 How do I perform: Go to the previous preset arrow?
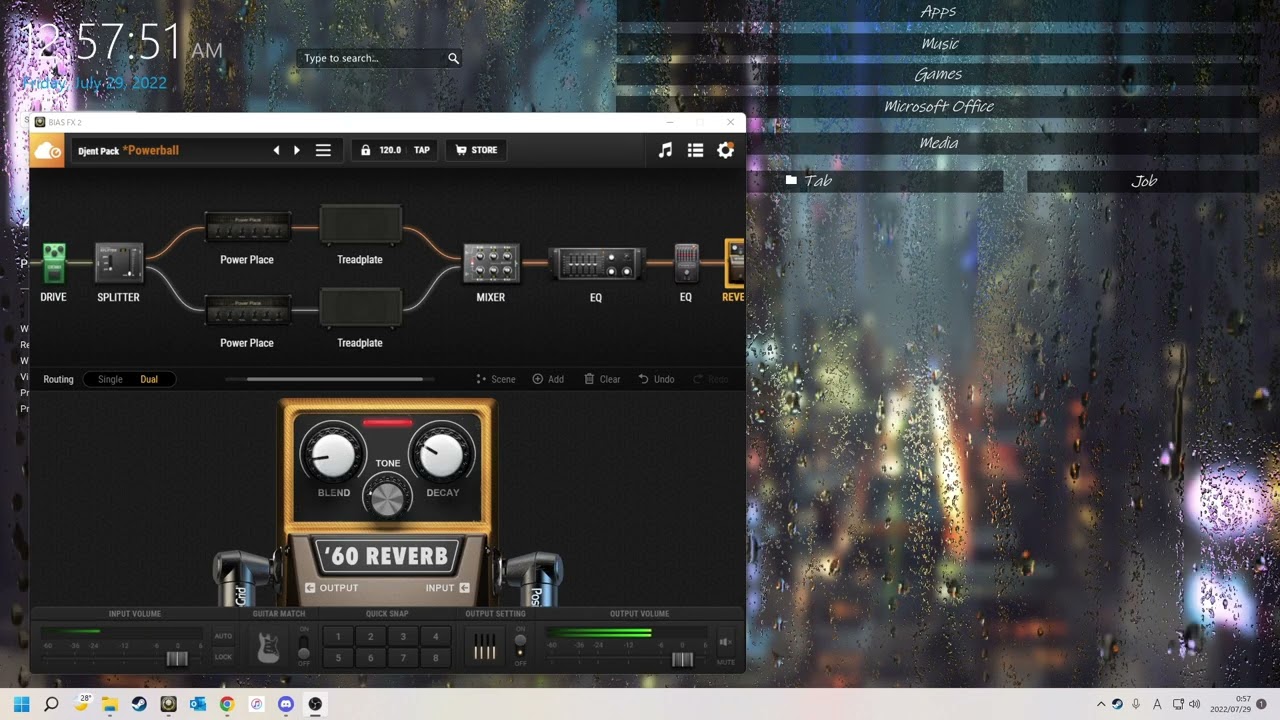pyautogui.click(x=276, y=150)
